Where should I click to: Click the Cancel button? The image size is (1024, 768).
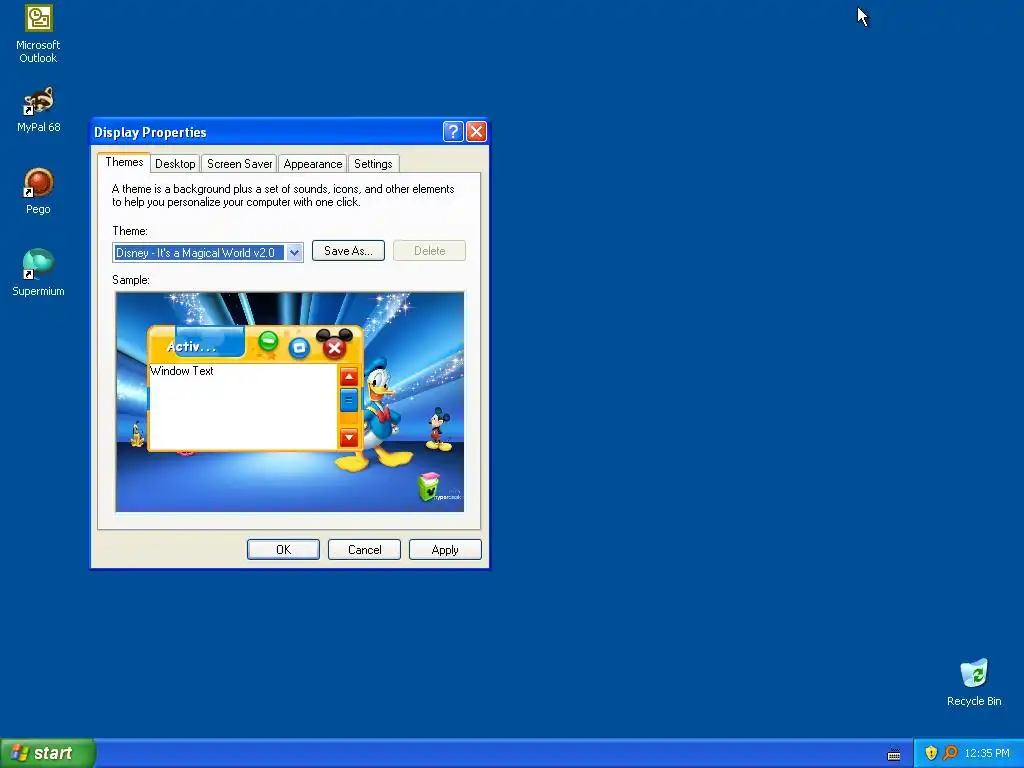364,550
